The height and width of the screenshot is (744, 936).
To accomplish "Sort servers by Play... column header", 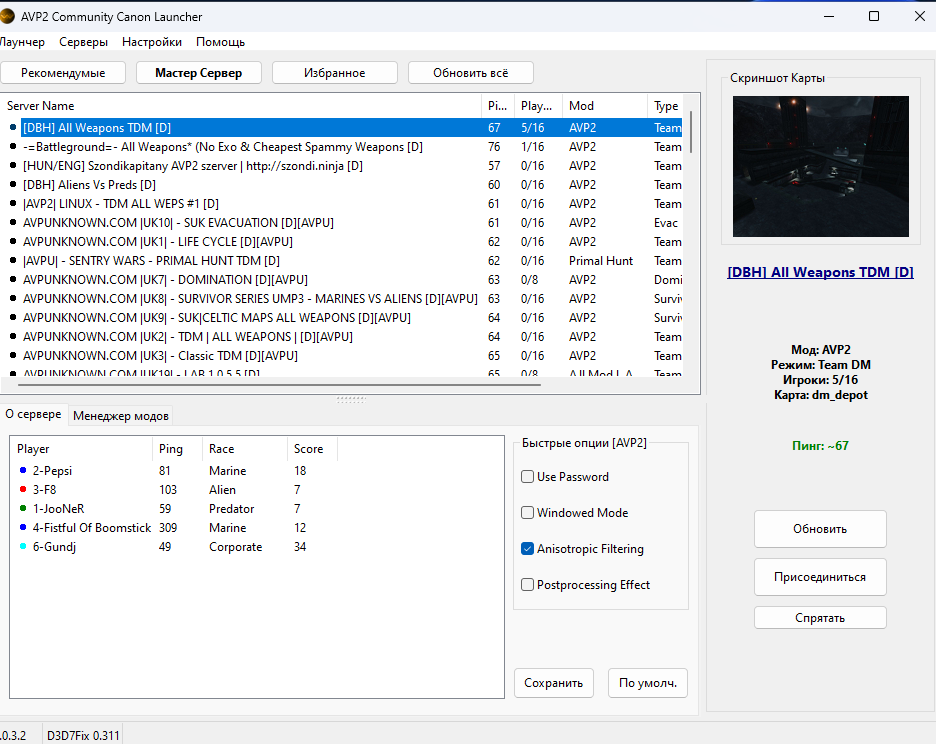I will click(x=538, y=106).
